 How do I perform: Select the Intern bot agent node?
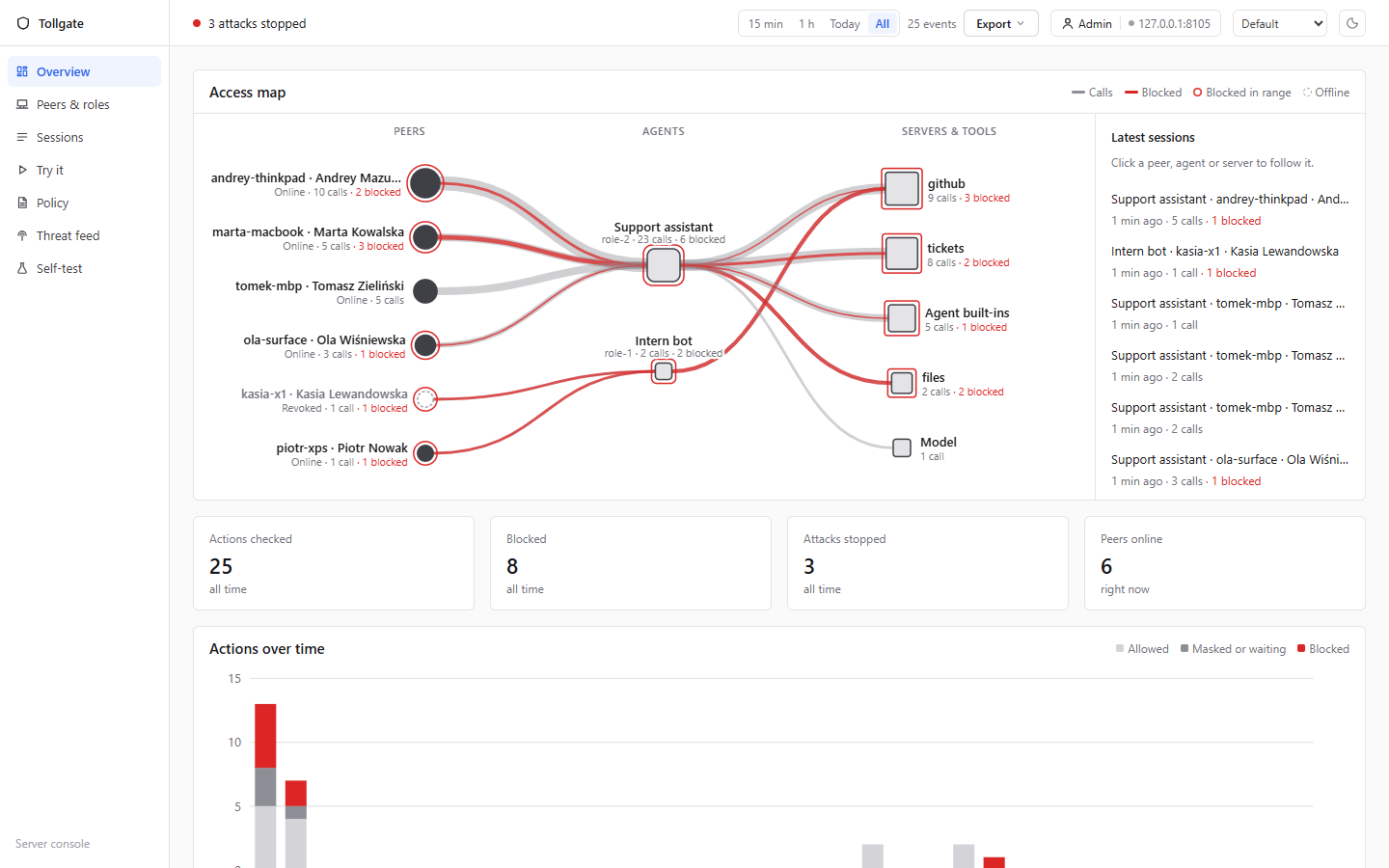(664, 371)
